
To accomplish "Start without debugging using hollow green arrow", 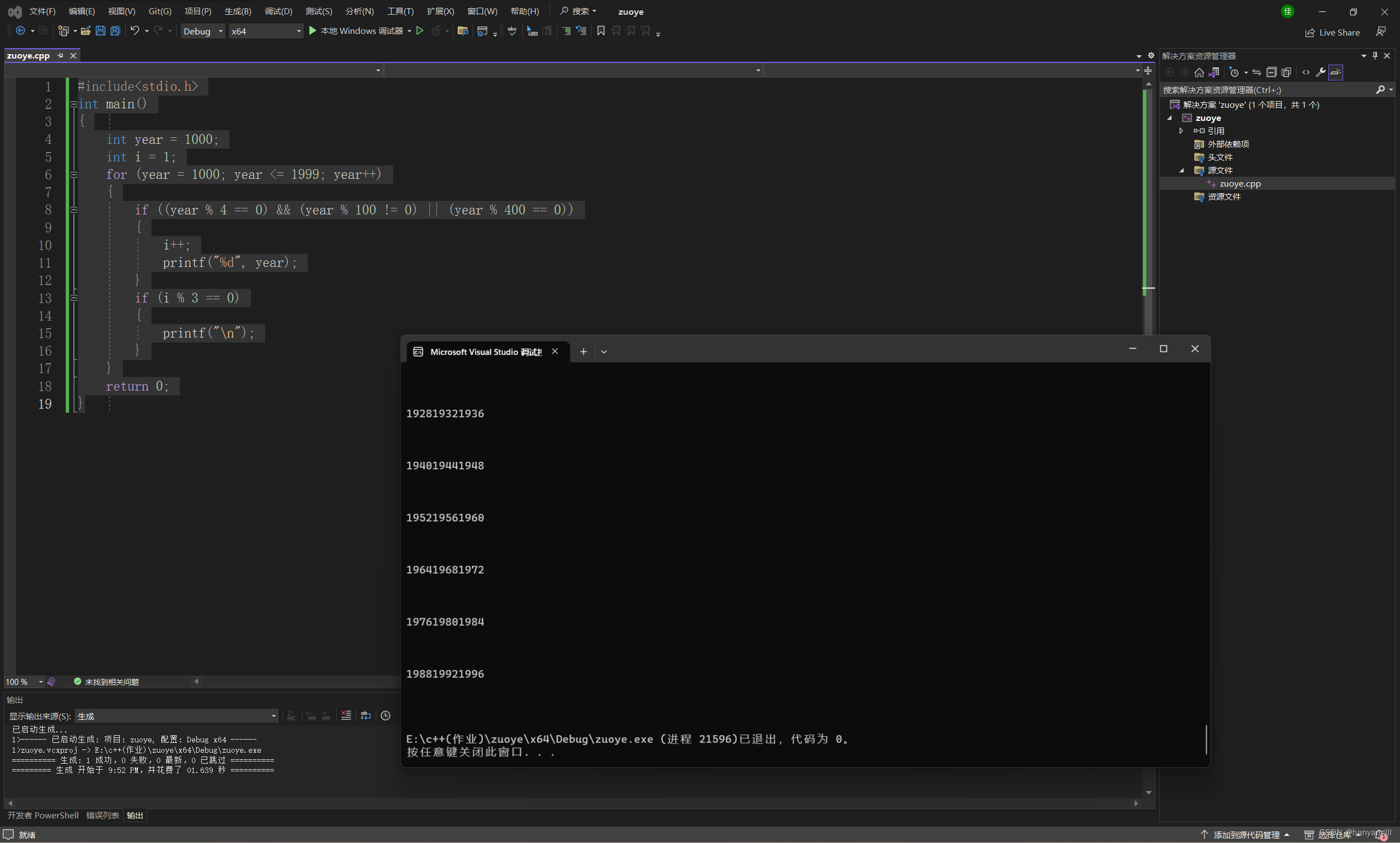I will pos(420,31).
